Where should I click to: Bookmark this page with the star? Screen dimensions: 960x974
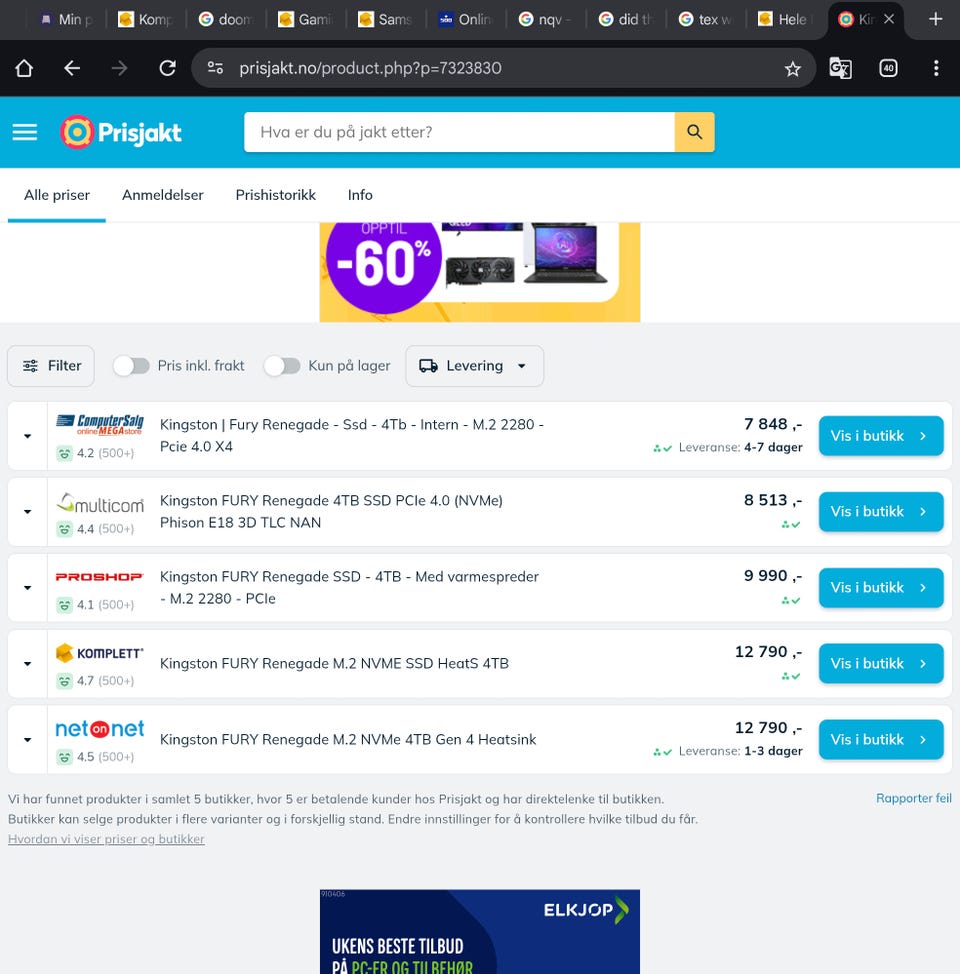click(792, 68)
